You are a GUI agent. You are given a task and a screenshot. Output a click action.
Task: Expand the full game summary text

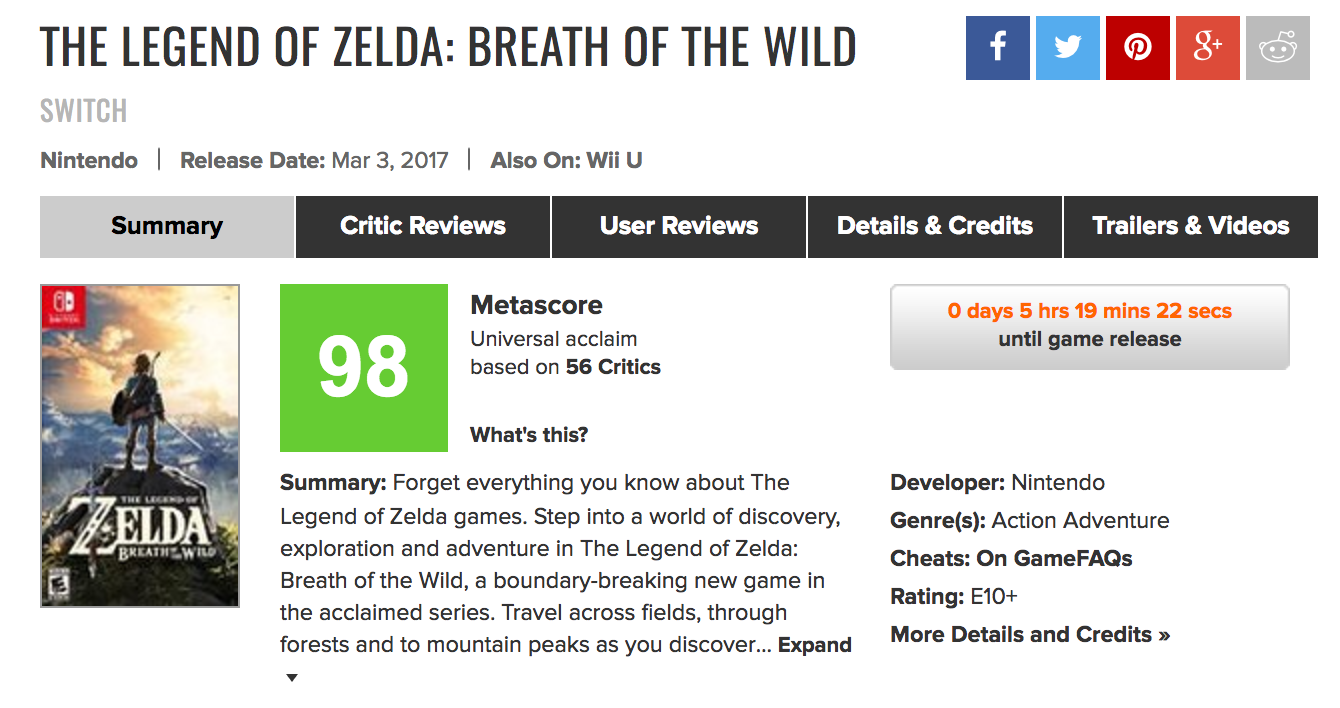tap(814, 645)
